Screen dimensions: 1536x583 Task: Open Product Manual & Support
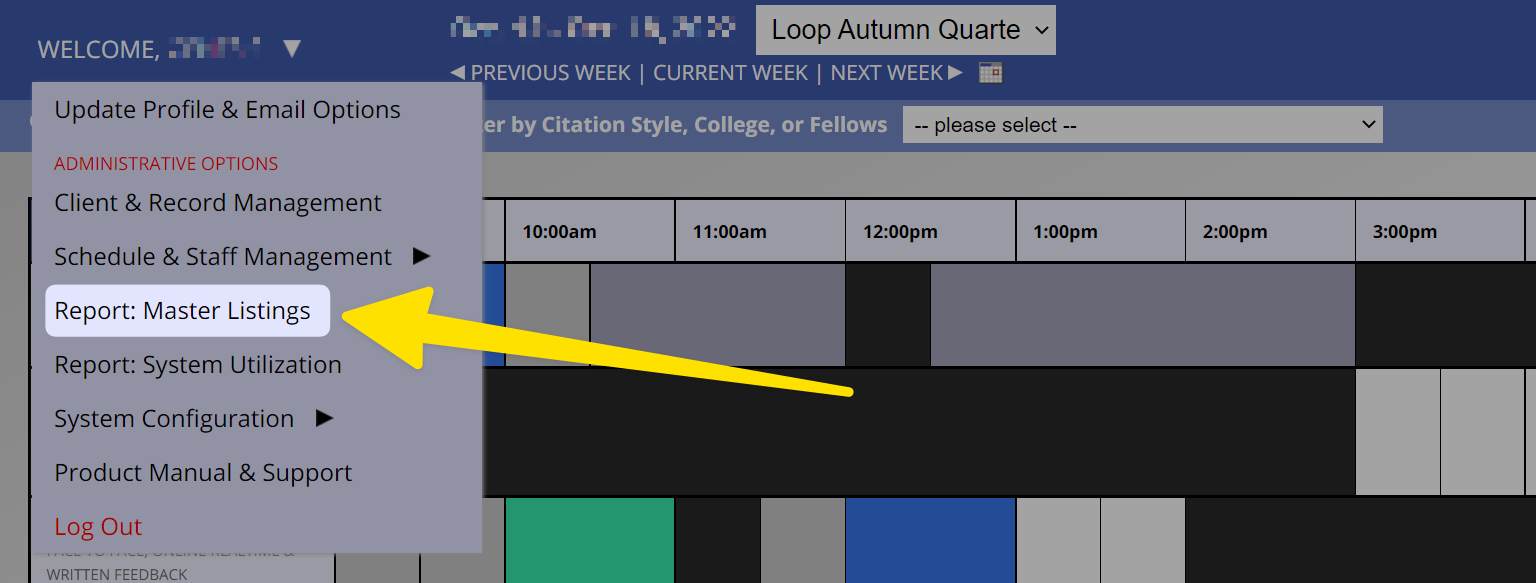pyautogui.click(x=203, y=473)
